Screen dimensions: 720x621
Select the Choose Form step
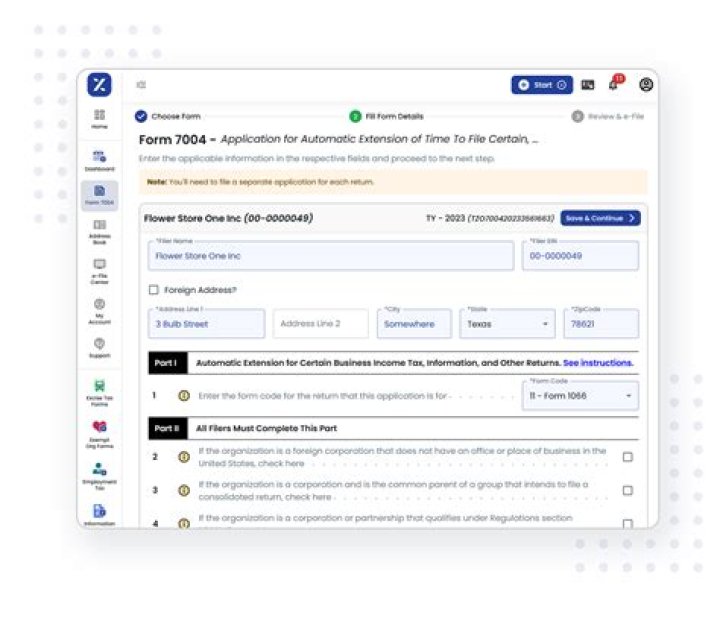click(168, 117)
